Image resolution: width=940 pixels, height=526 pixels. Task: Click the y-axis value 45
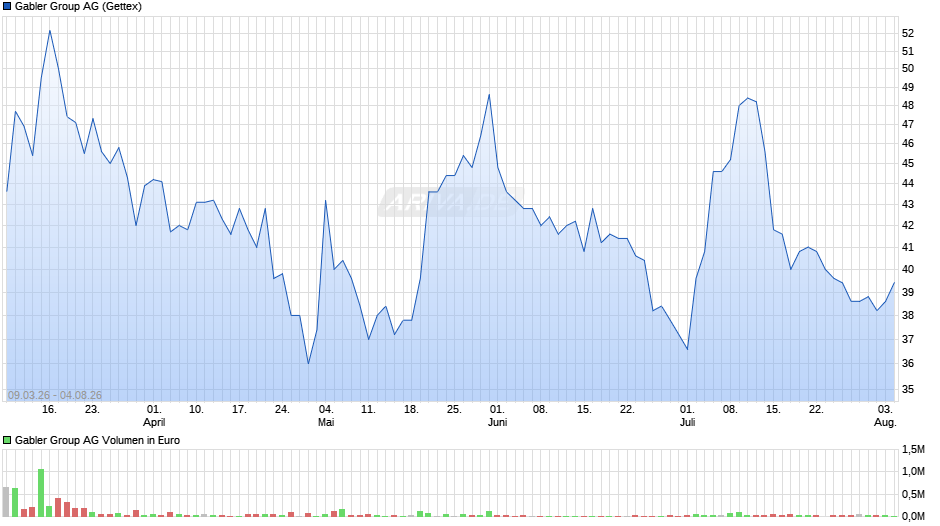(x=908, y=163)
